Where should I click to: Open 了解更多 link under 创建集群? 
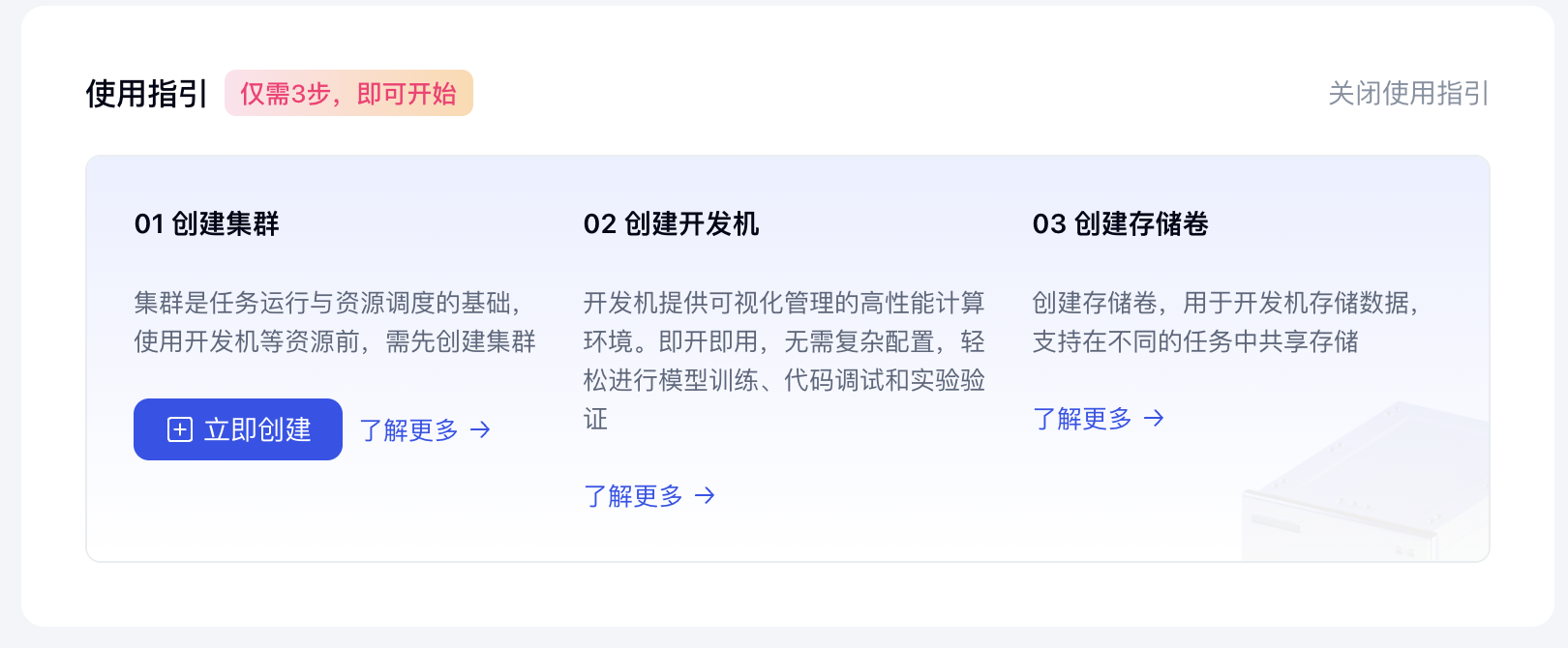pyautogui.click(x=408, y=429)
